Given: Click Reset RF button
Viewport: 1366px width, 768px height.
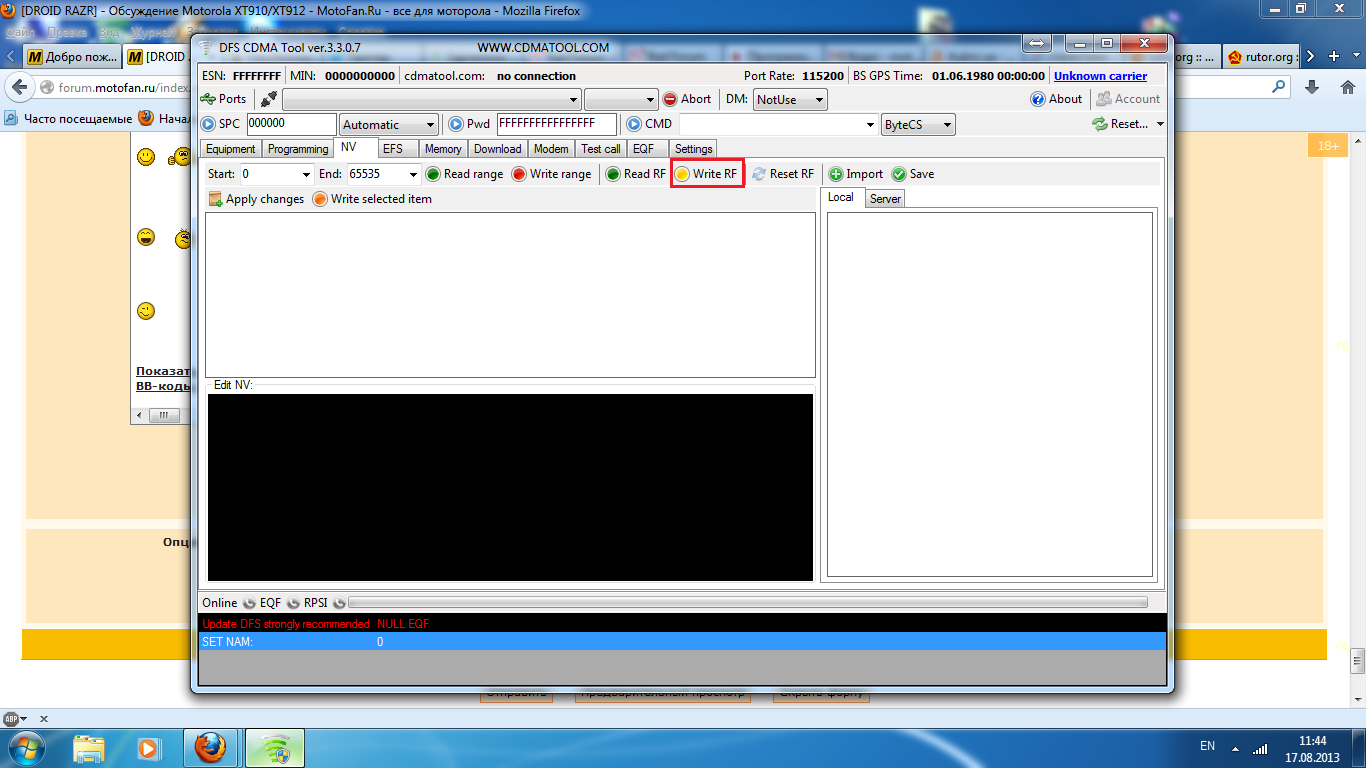Looking at the screenshot, I should click(x=783, y=174).
